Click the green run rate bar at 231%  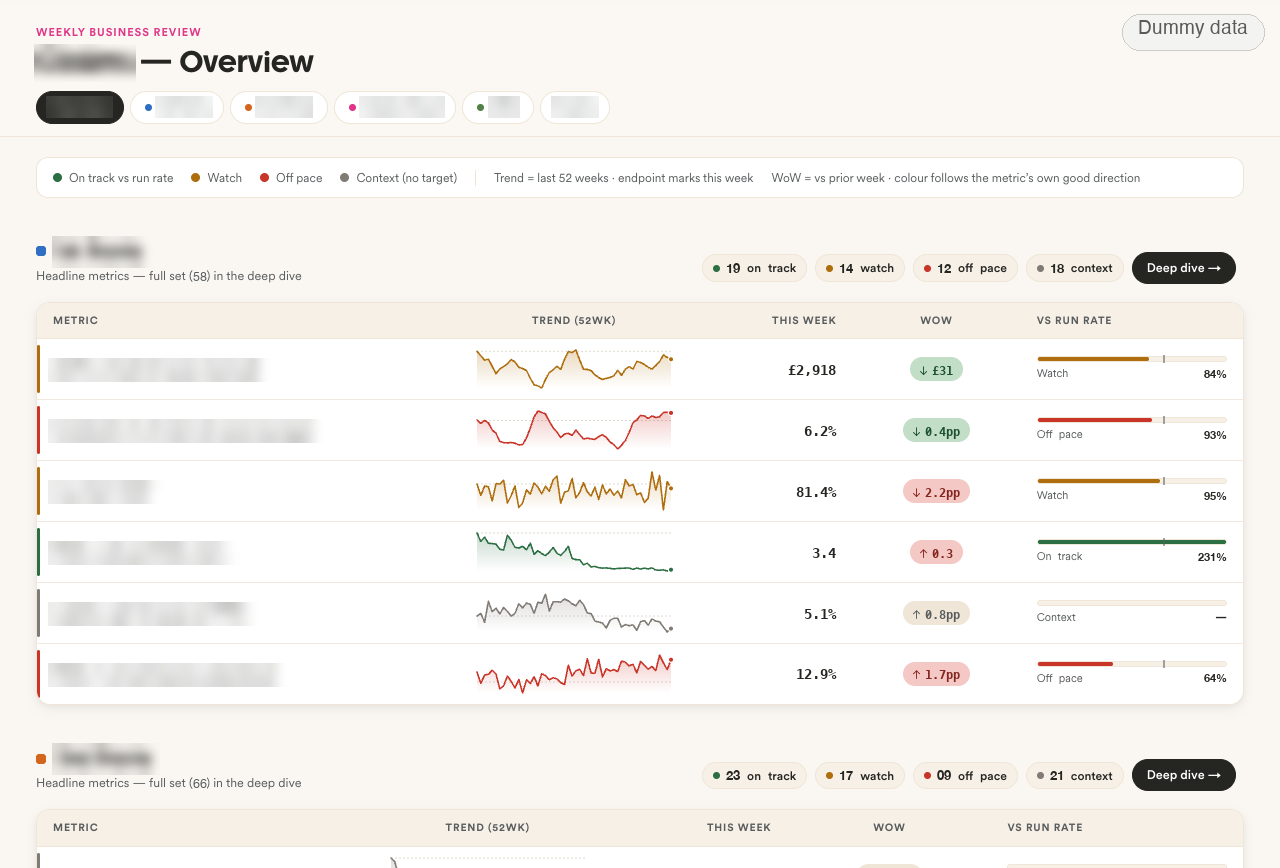(x=1132, y=541)
